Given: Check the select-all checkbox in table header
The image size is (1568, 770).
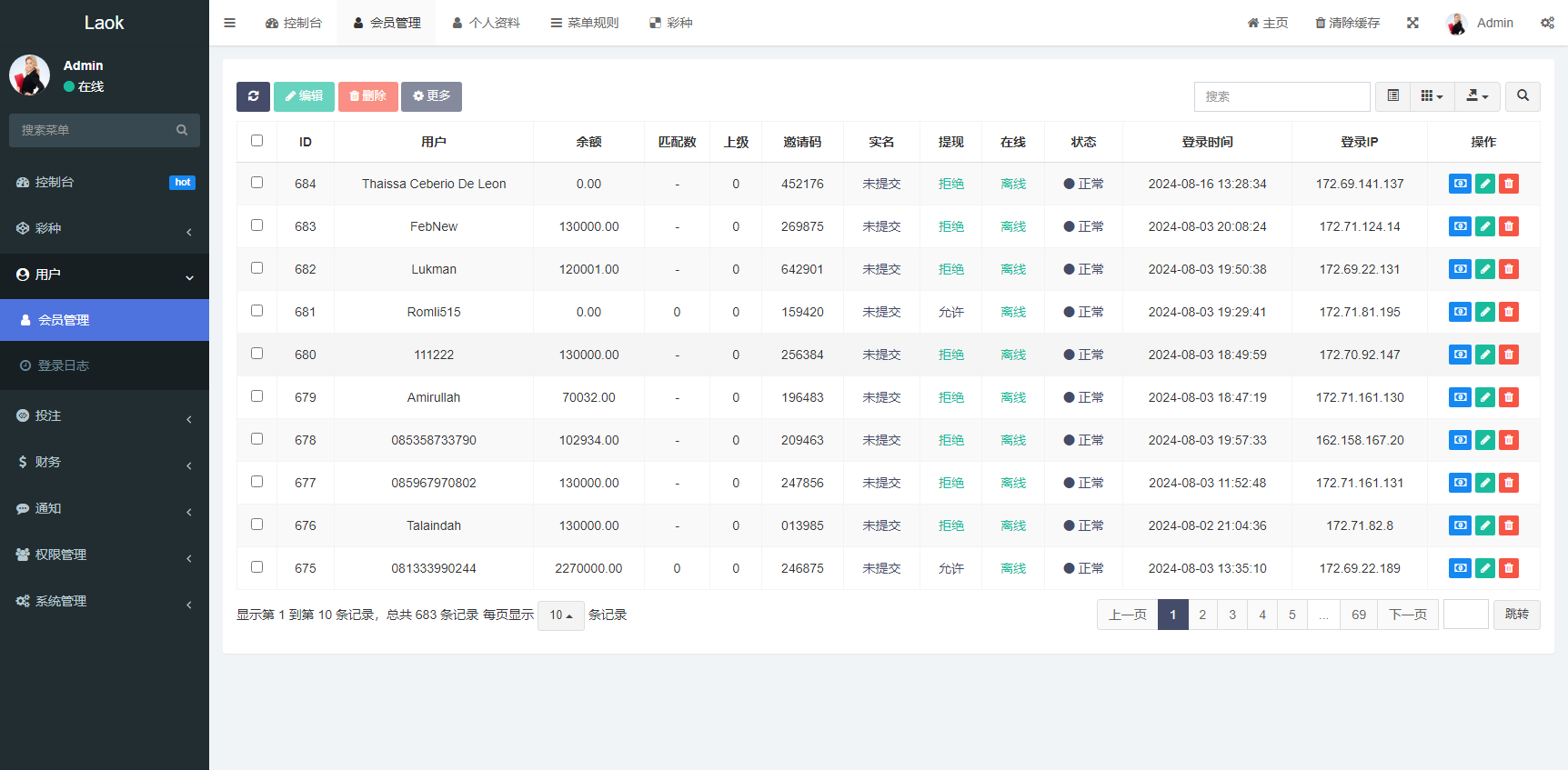Looking at the screenshot, I should coord(256,141).
